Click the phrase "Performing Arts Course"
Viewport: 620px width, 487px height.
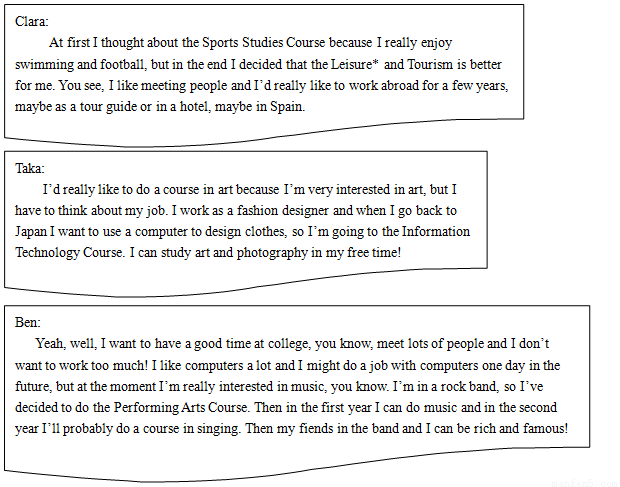point(181,407)
